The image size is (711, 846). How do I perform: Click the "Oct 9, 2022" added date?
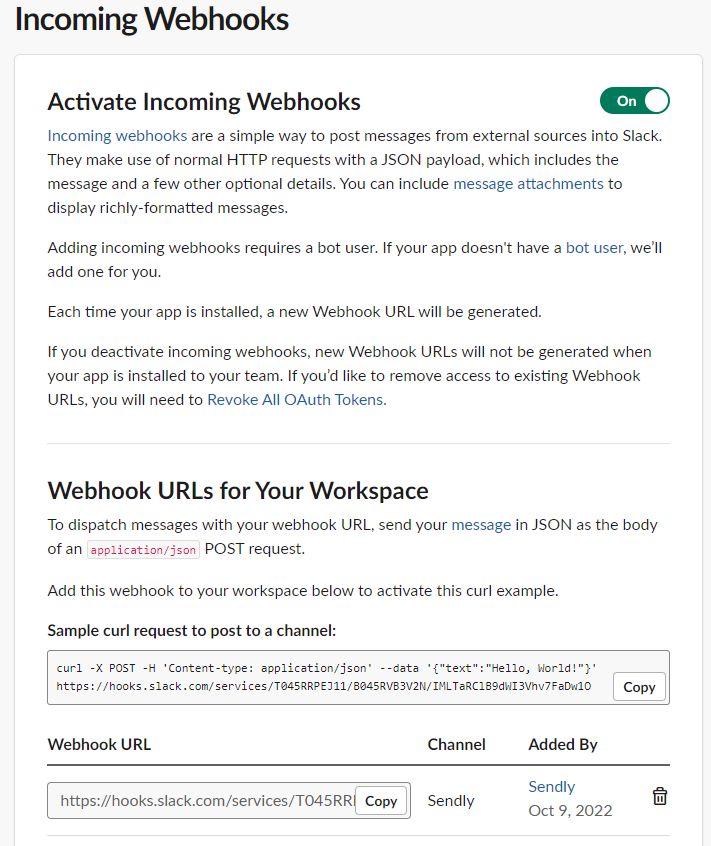(570, 810)
